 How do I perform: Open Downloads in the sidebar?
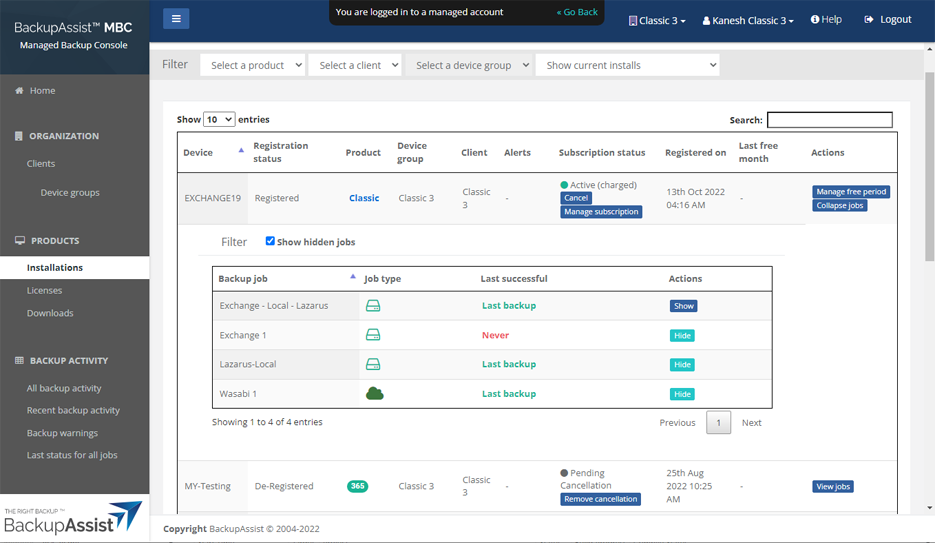click(x=50, y=313)
